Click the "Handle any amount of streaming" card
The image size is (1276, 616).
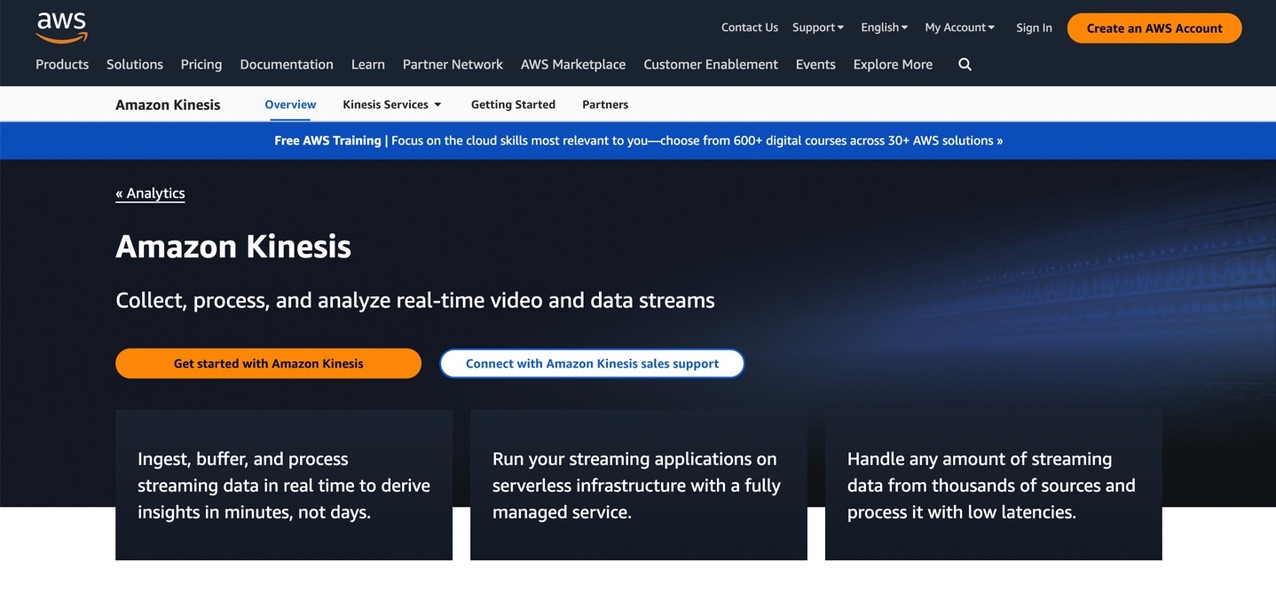pyautogui.click(x=993, y=485)
